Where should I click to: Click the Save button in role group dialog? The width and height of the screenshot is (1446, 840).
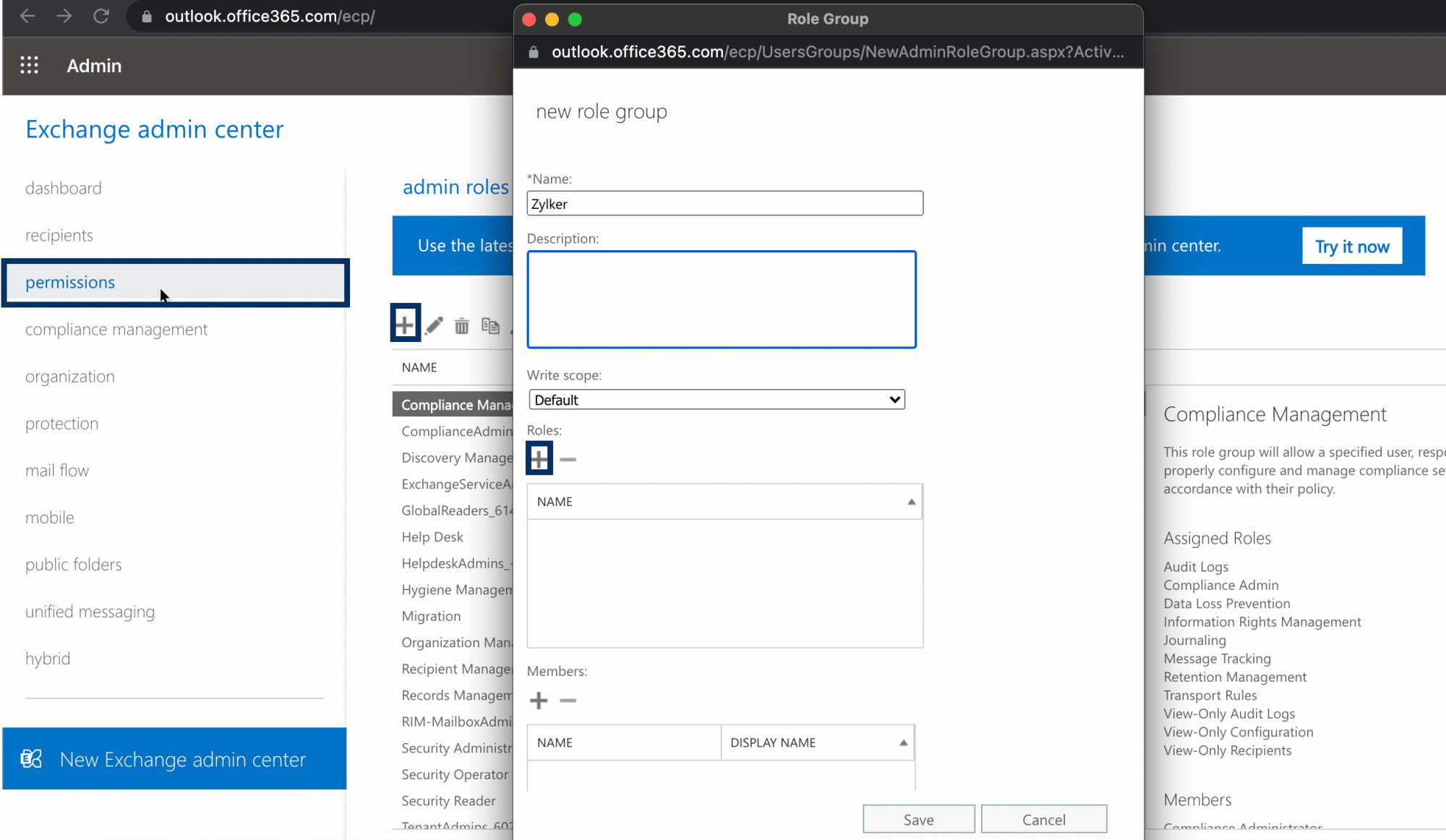coord(919,819)
